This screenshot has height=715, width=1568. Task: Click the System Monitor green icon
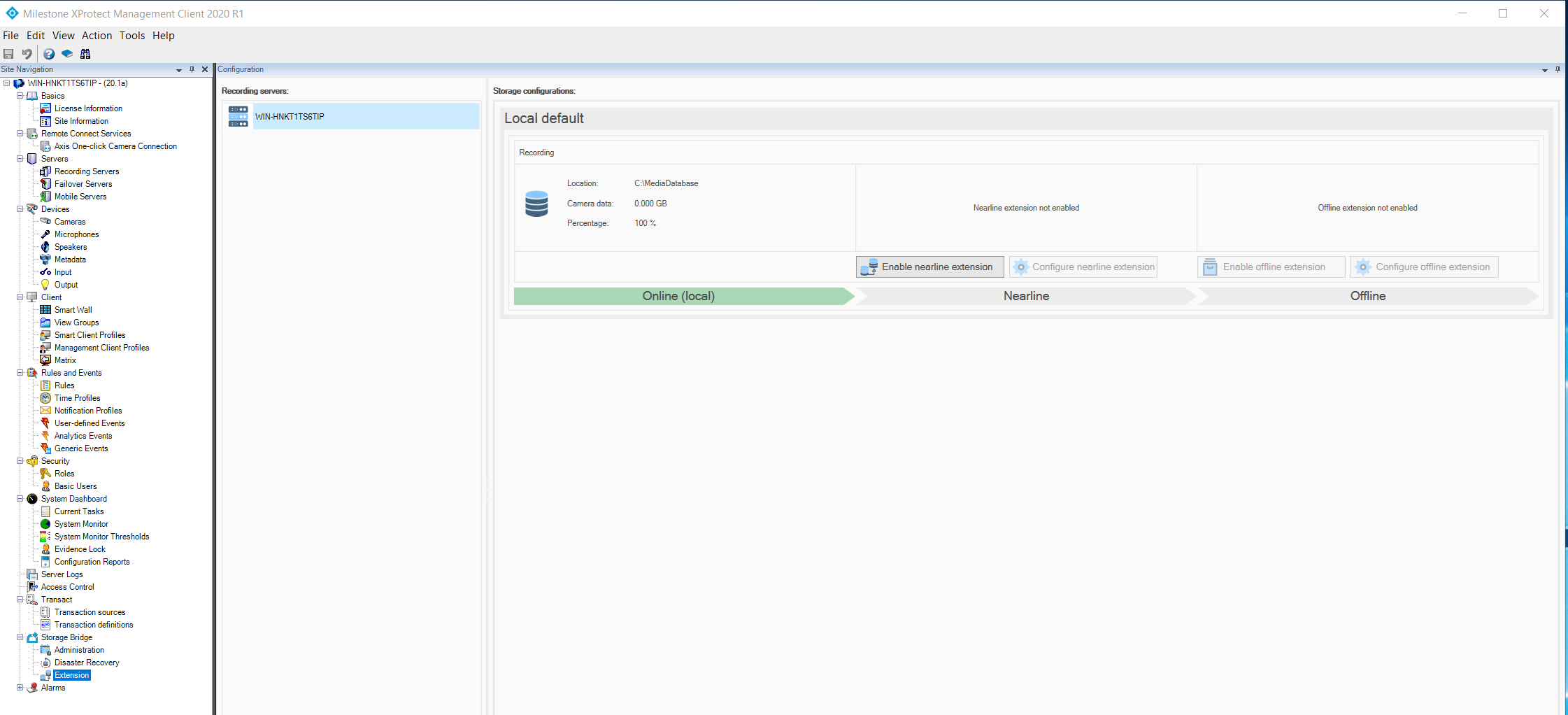pyautogui.click(x=45, y=524)
